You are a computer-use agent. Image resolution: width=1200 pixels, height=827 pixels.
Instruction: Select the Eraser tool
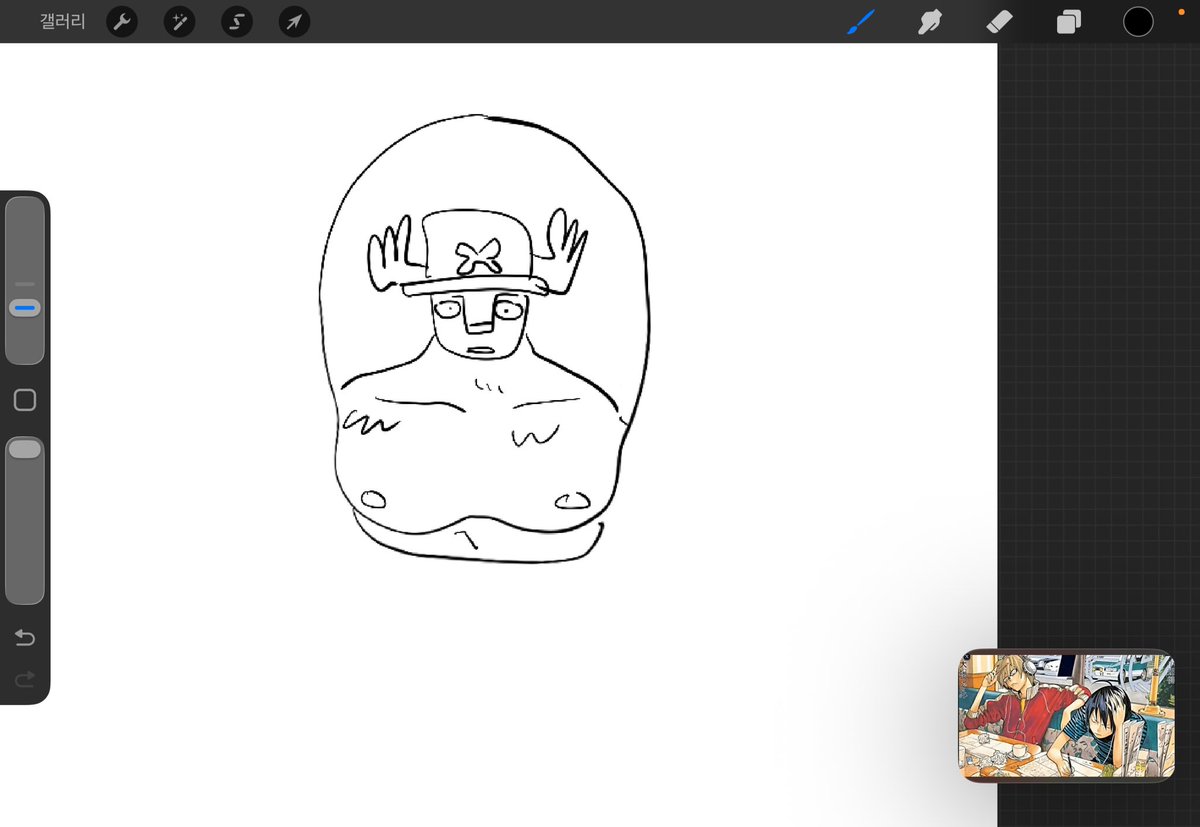(999, 21)
